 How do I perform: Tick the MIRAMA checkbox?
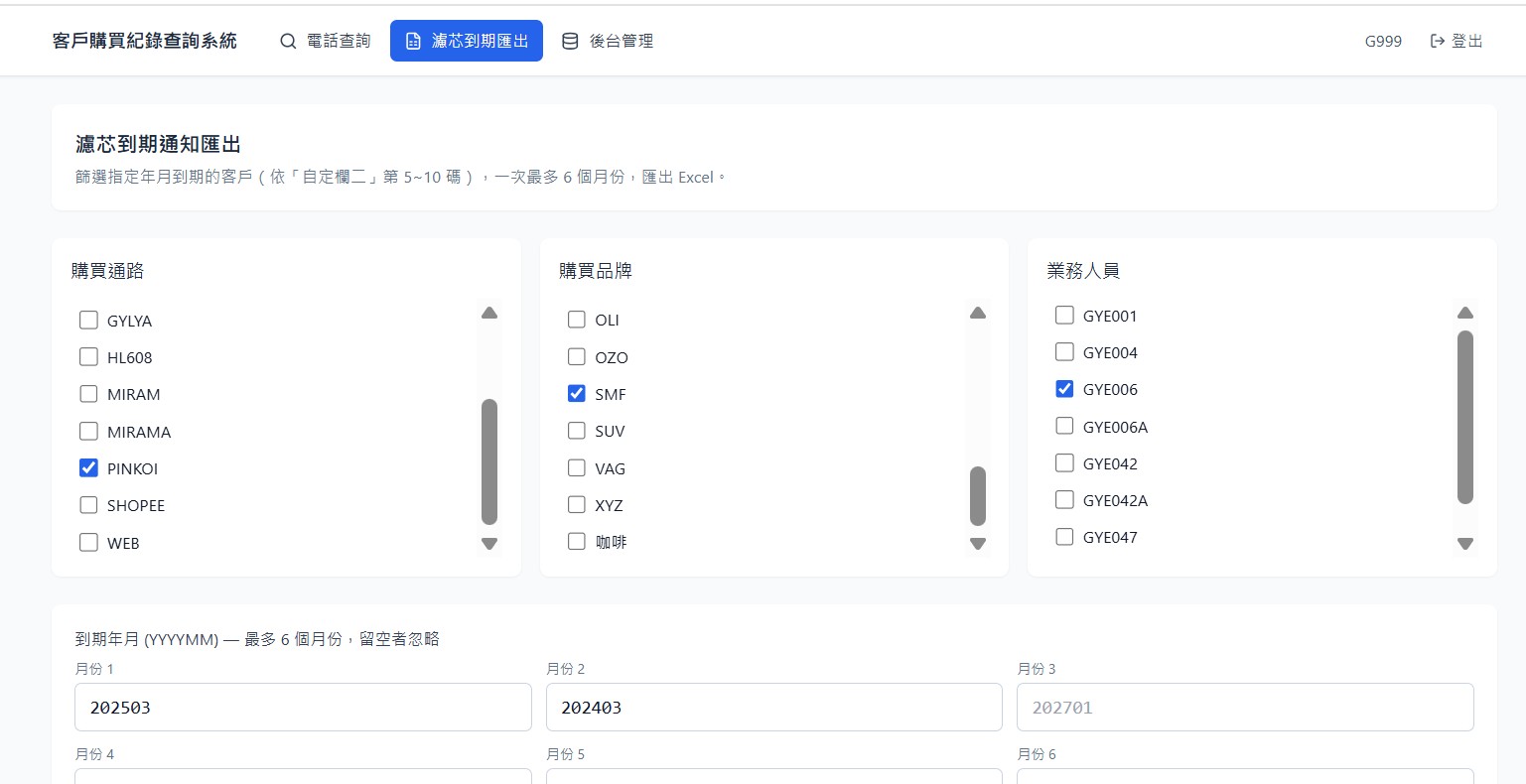pyautogui.click(x=88, y=431)
